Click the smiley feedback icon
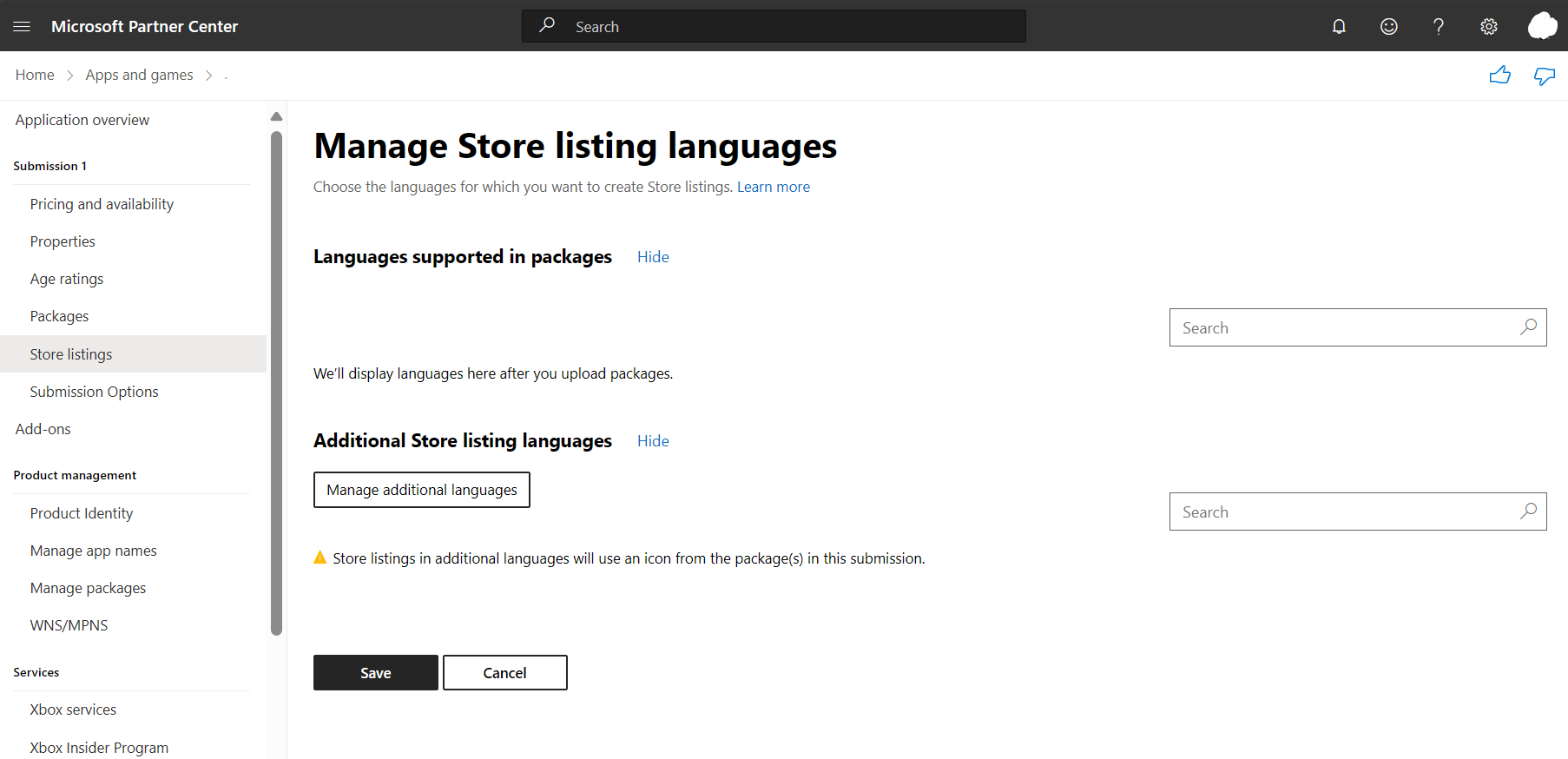Image resolution: width=1568 pixels, height=759 pixels. point(1389,27)
